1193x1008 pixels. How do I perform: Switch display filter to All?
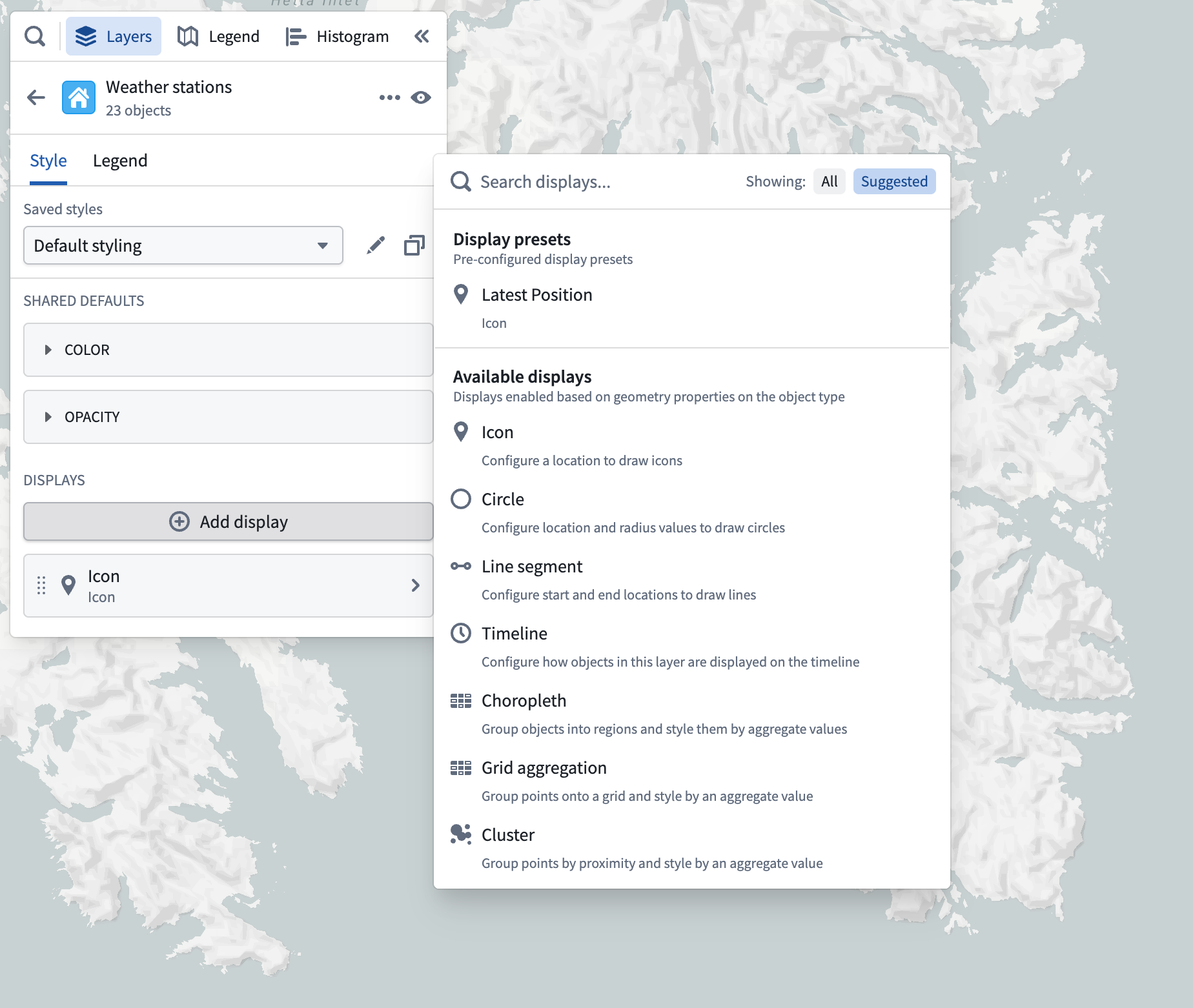pyautogui.click(x=829, y=181)
